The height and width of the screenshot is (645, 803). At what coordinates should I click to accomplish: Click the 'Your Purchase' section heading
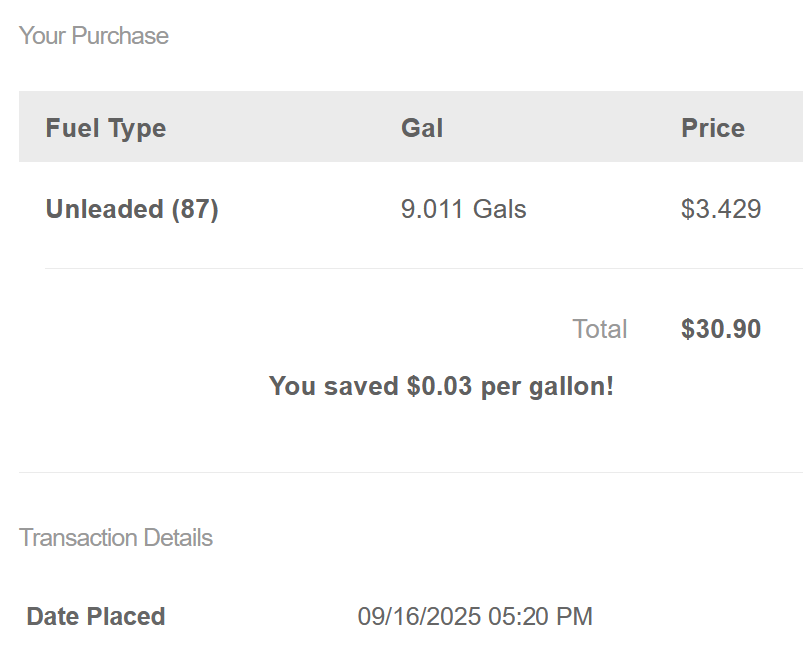point(94,36)
